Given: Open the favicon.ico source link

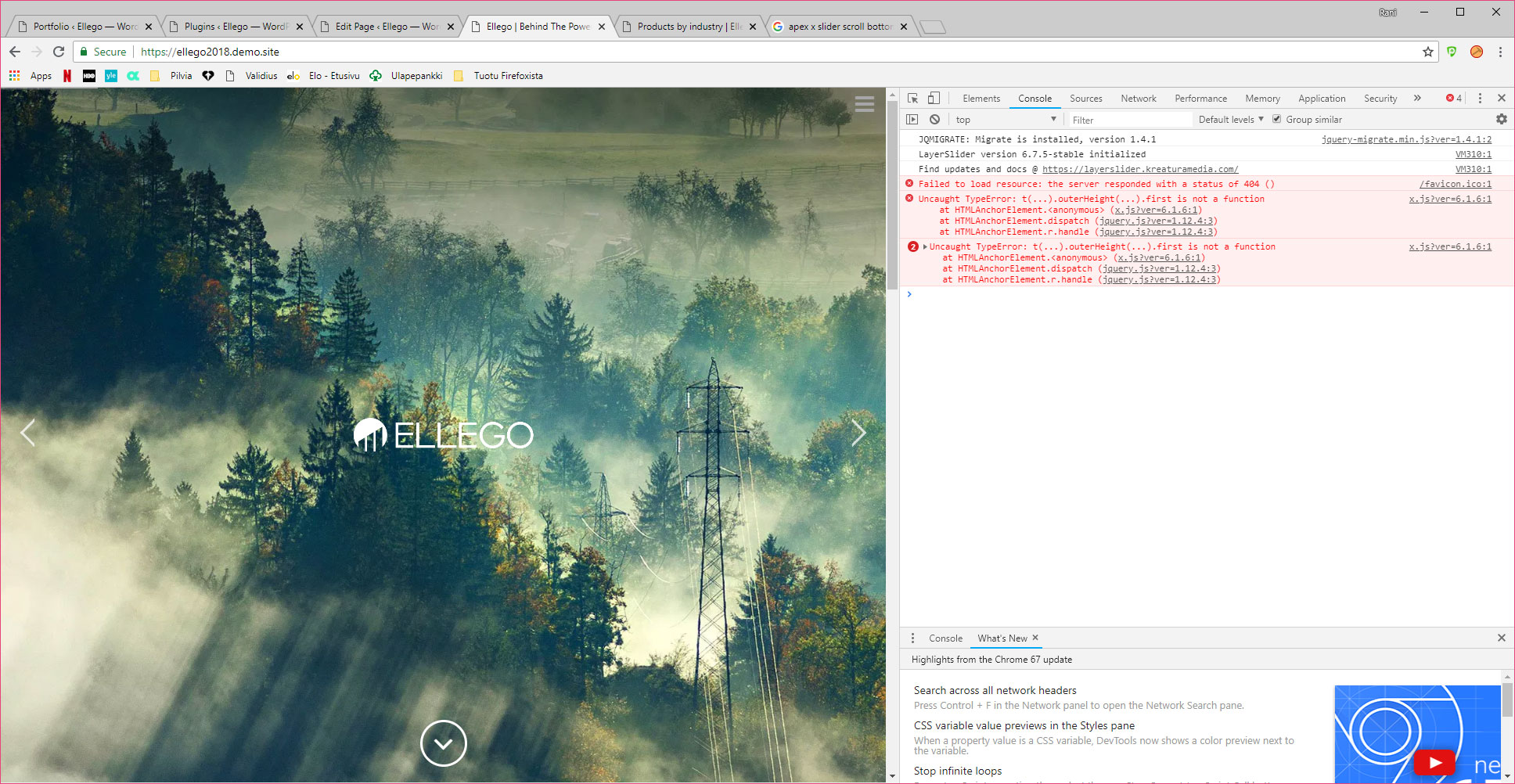Looking at the screenshot, I should tap(1456, 184).
